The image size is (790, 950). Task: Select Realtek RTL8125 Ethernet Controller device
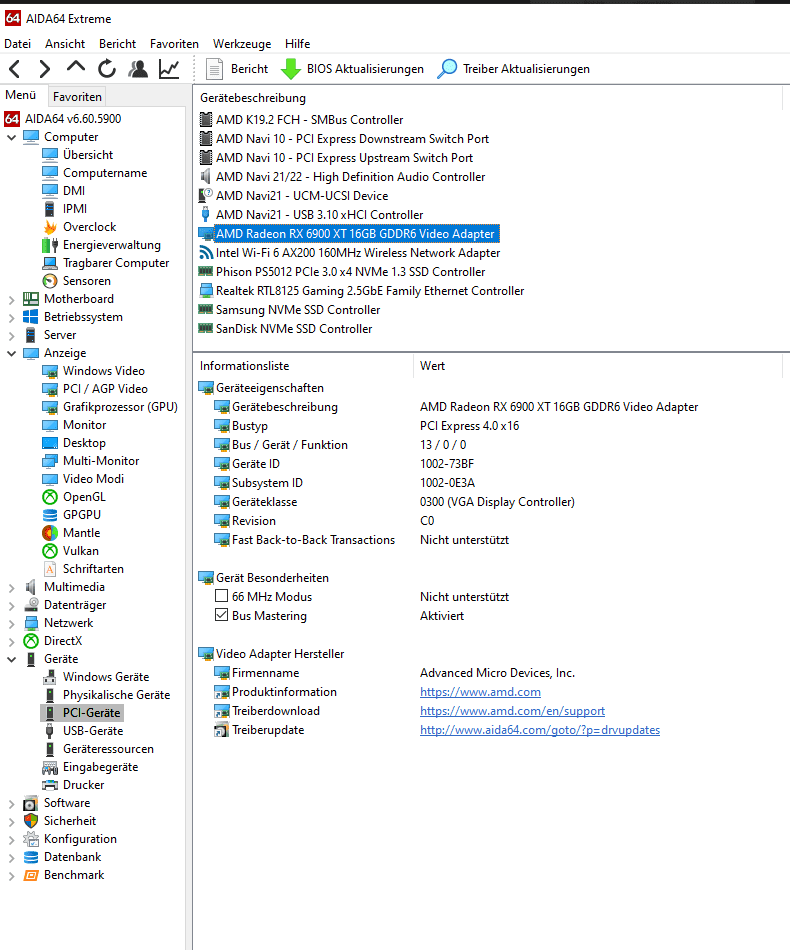tap(370, 291)
